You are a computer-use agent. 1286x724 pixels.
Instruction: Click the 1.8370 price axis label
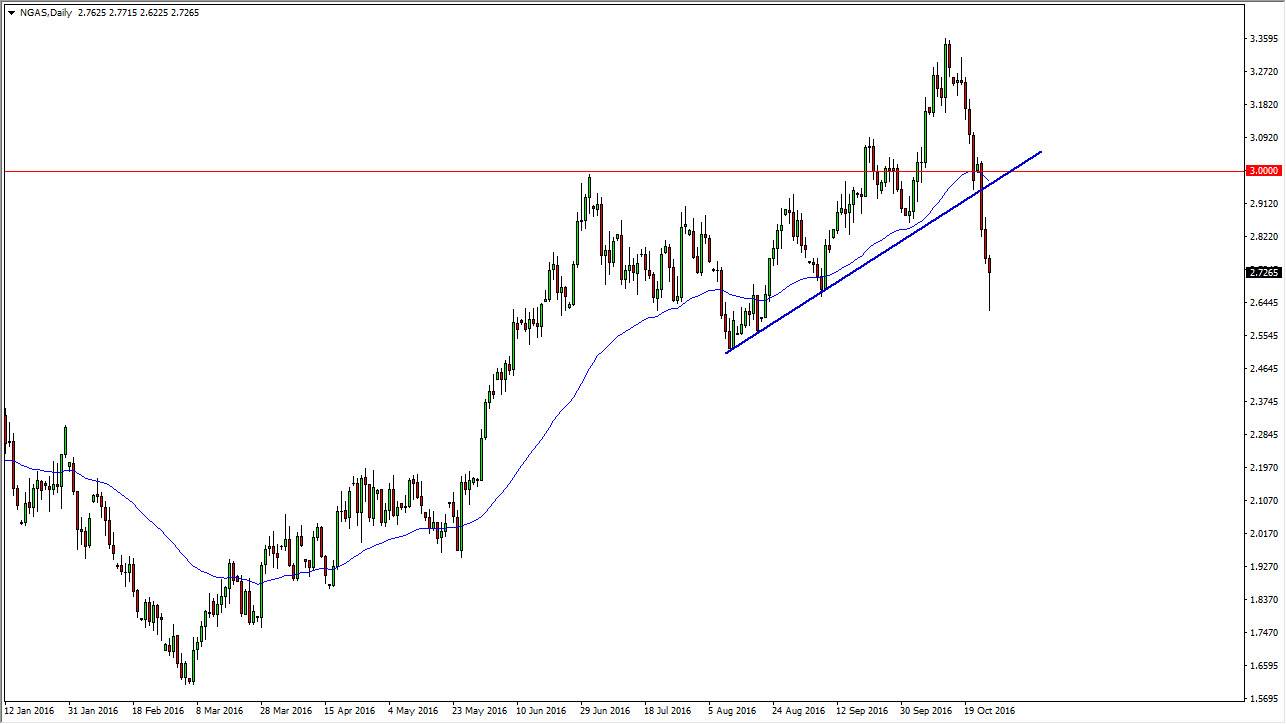pyautogui.click(x=1265, y=600)
